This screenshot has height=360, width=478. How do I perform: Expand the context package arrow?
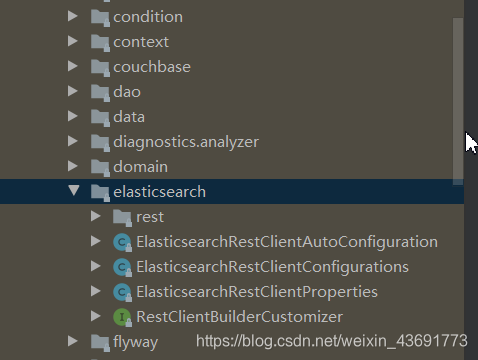73,41
